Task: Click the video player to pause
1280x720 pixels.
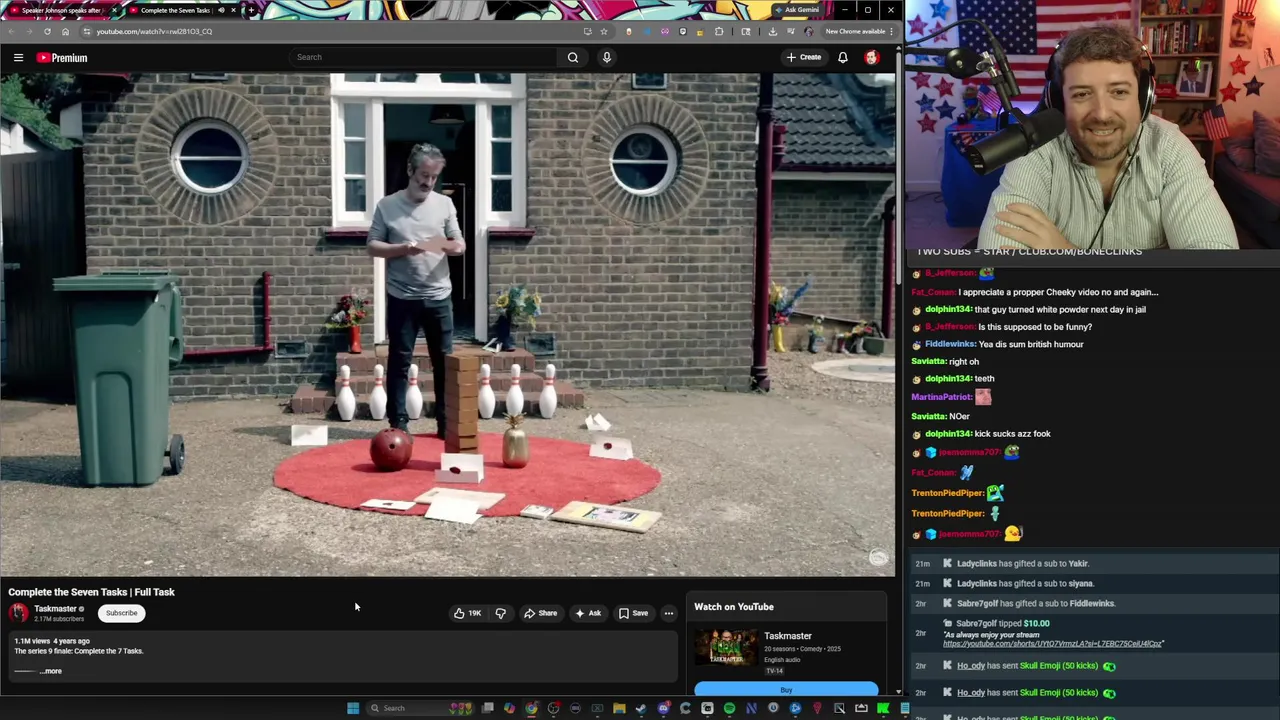Action: [x=448, y=325]
